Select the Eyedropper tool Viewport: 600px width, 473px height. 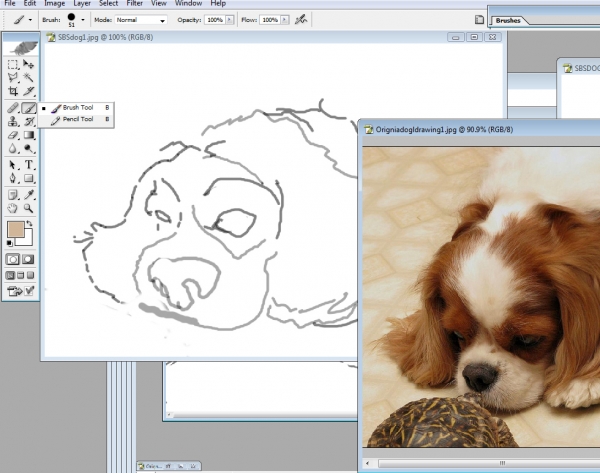click(28, 195)
